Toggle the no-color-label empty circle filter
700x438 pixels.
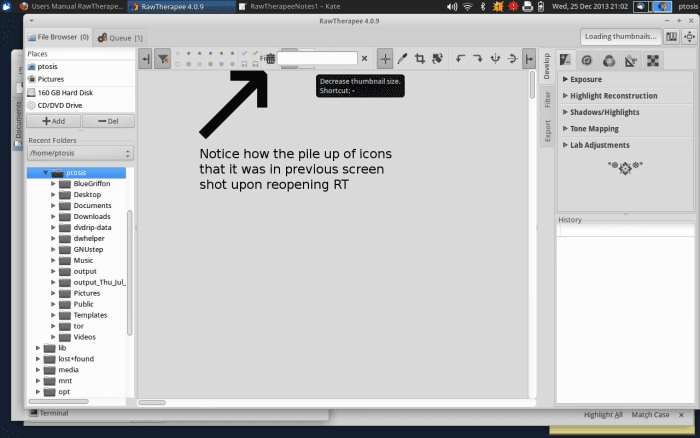click(x=178, y=64)
